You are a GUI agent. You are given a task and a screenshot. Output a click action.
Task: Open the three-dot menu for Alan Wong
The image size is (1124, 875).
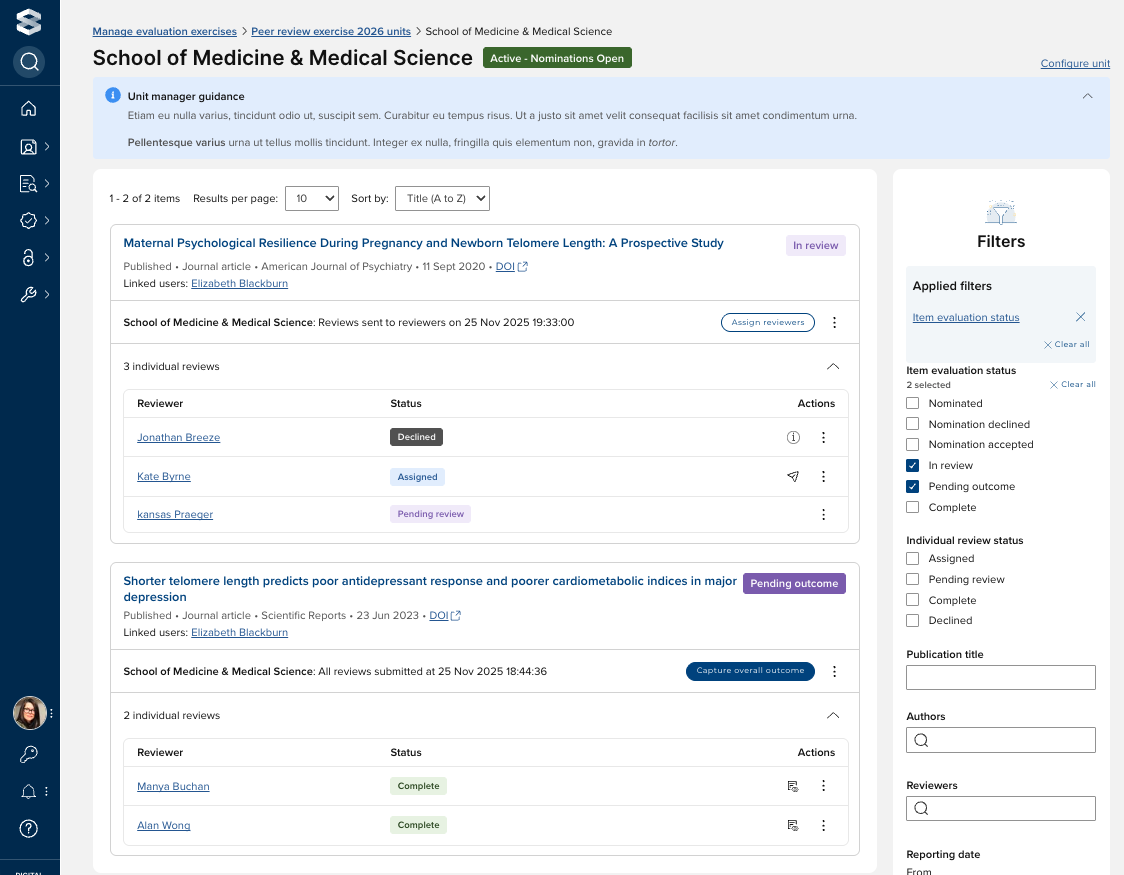[x=824, y=826]
